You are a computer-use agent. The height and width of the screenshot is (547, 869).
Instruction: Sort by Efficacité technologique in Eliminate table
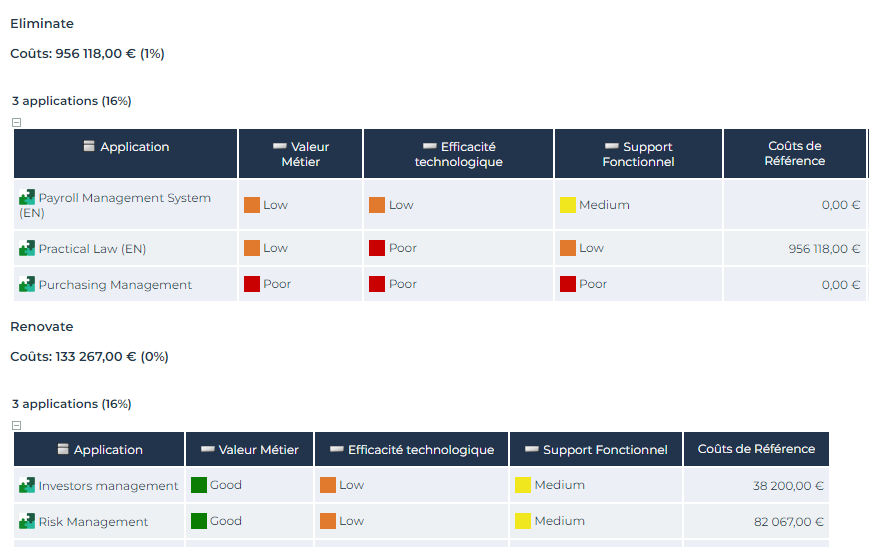coord(458,154)
